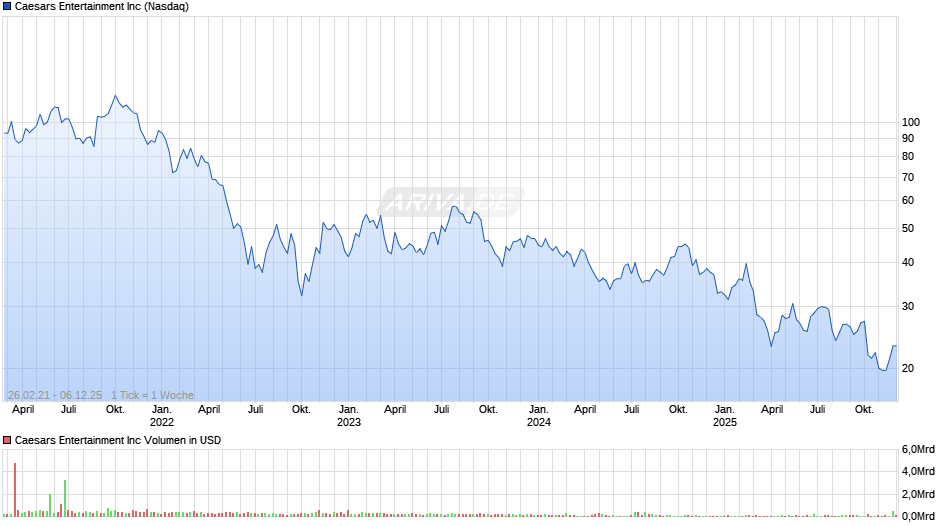
Task: Click the price line's highest peak
Action: pyautogui.click(x=116, y=96)
